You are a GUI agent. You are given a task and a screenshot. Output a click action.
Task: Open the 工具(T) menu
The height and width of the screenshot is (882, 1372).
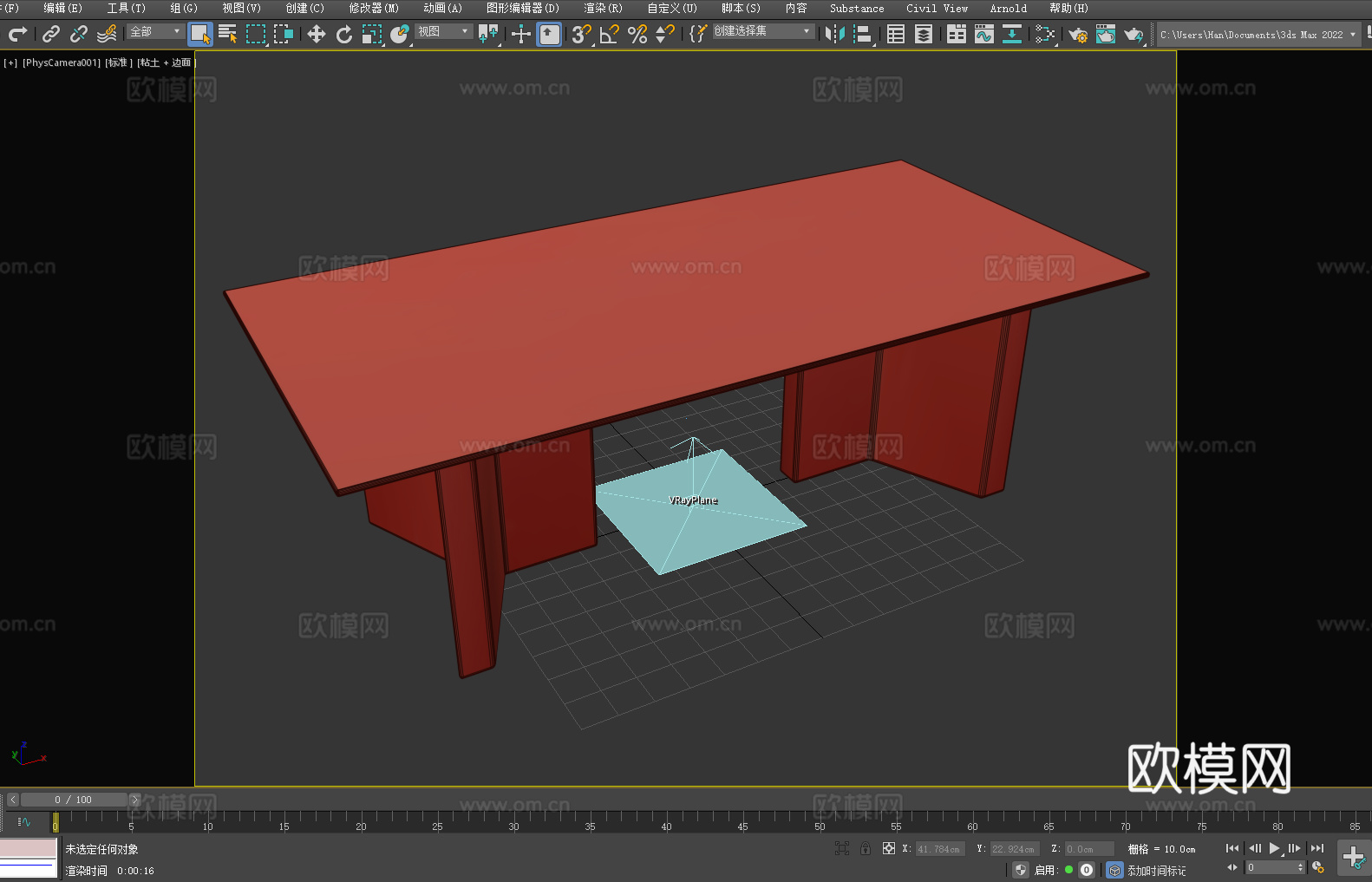126,8
